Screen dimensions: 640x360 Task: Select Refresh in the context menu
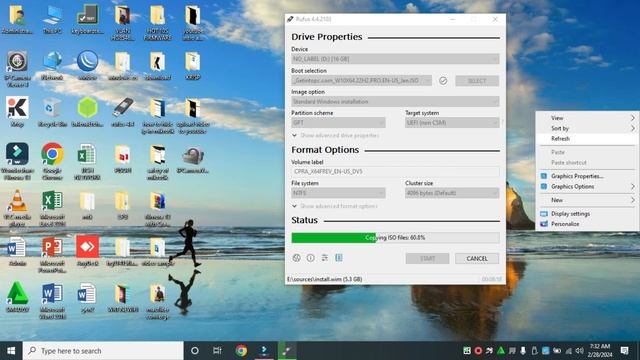coord(587,139)
